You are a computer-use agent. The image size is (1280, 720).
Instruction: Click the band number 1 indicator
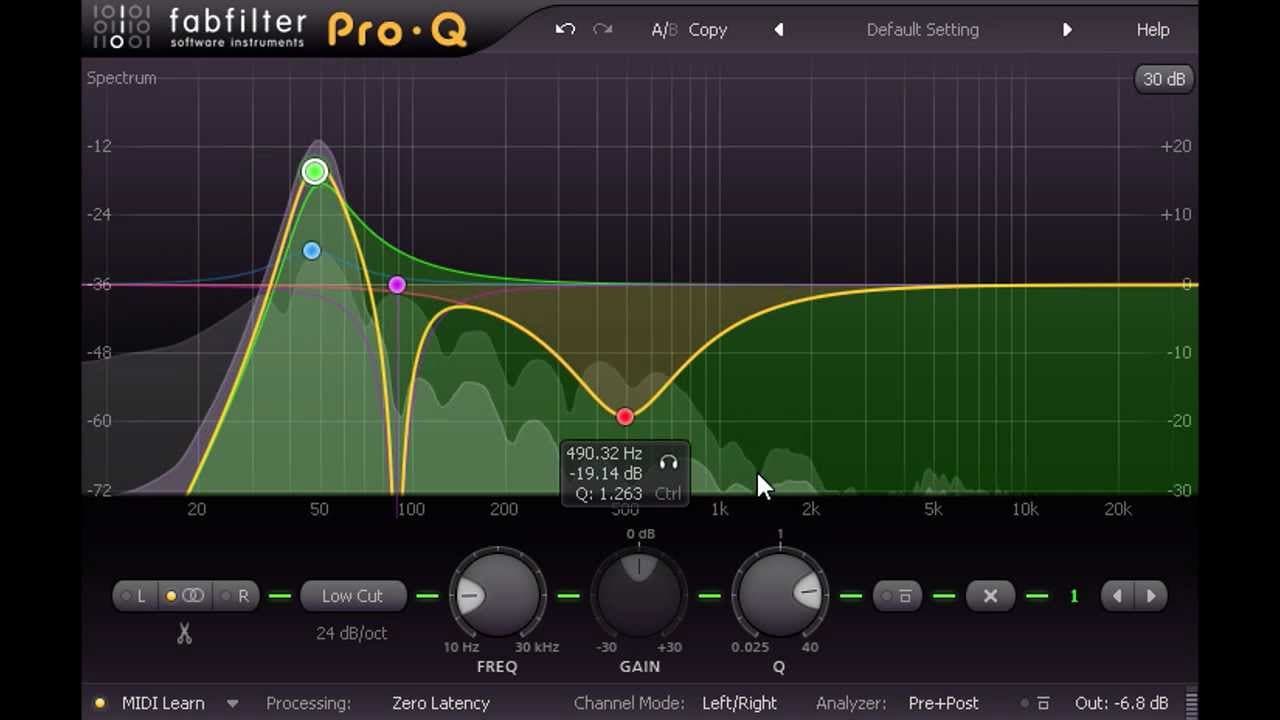tap(1074, 596)
